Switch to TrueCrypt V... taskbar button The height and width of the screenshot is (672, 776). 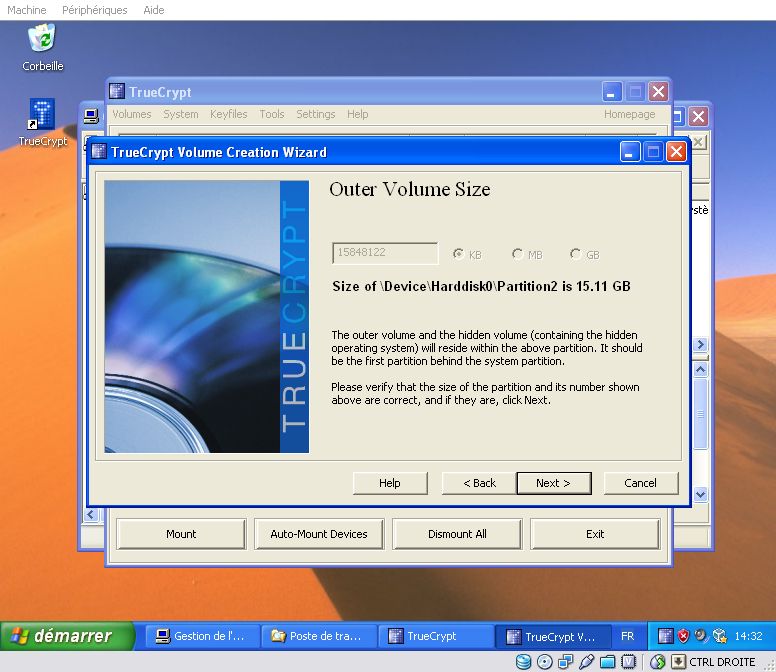pyautogui.click(x=553, y=636)
